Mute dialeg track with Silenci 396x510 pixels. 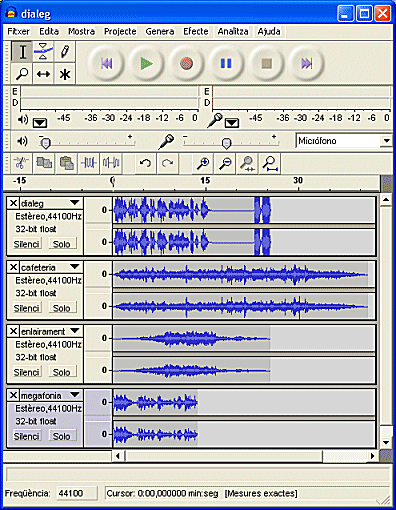click(27, 244)
